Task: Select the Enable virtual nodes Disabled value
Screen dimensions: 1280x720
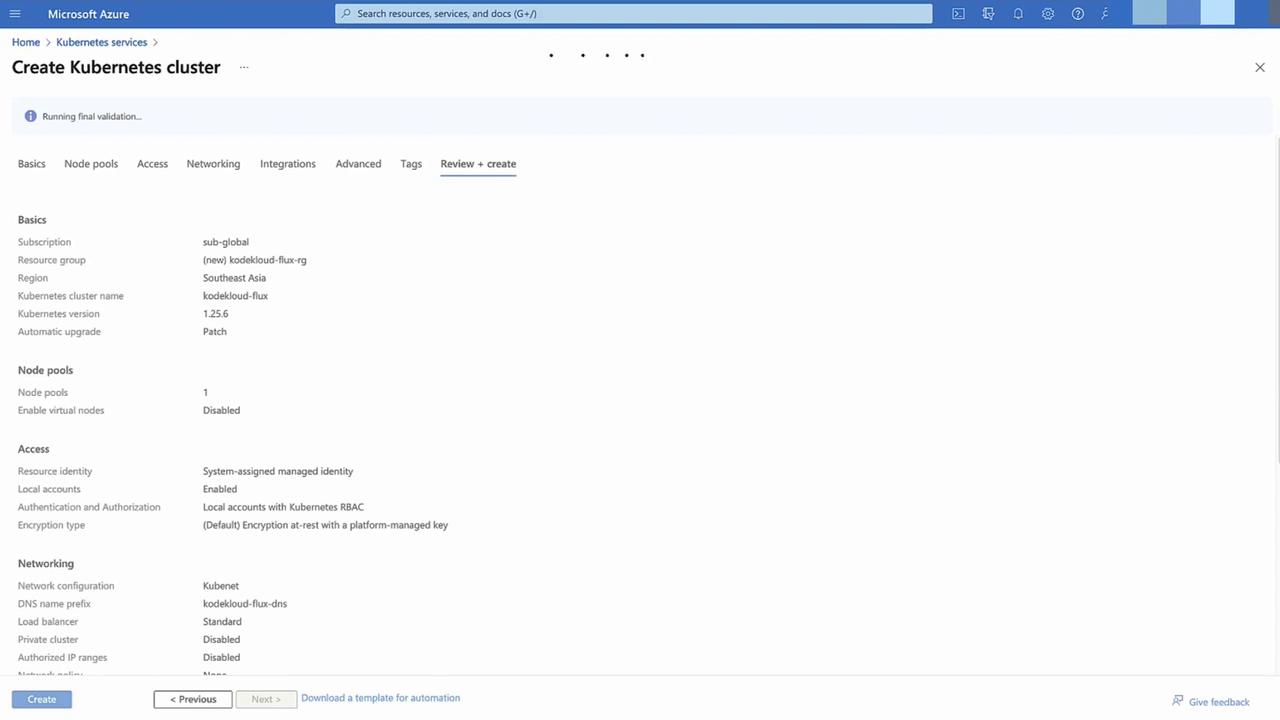Action: point(221,410)
